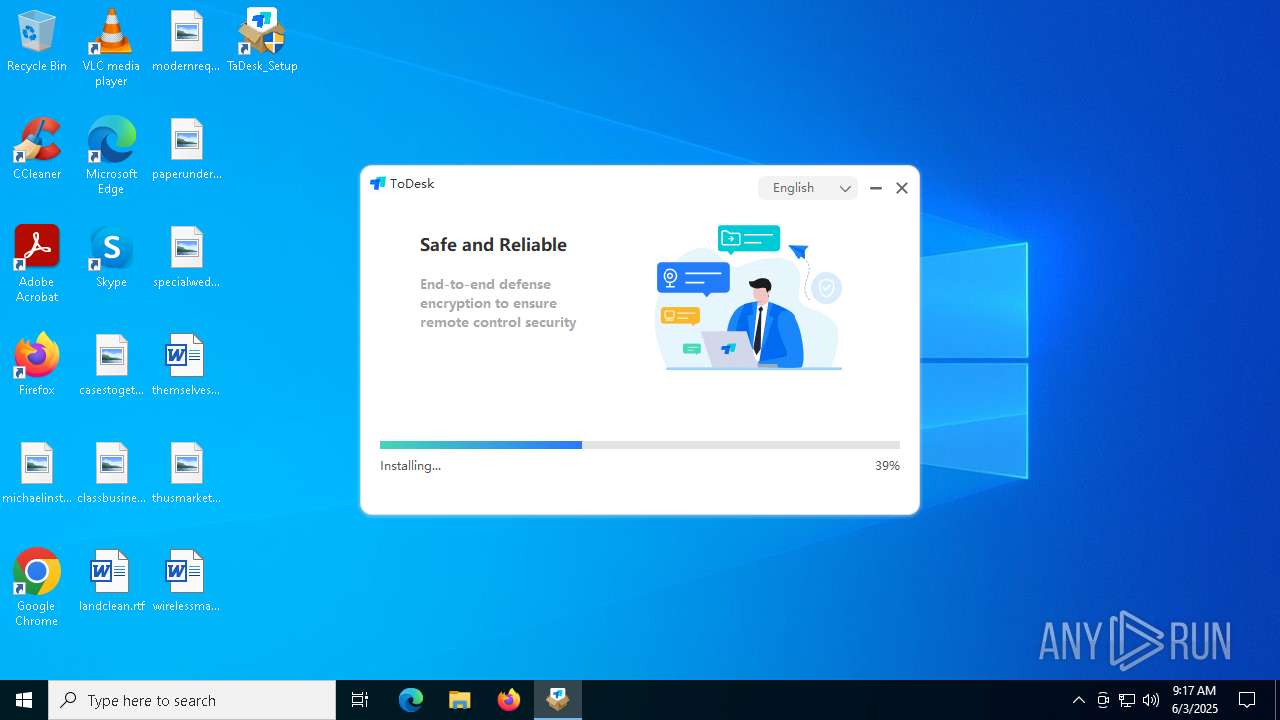1280x720 pixels.
Task: Minimize the ToDesk installer window
Action: [876, 188]
